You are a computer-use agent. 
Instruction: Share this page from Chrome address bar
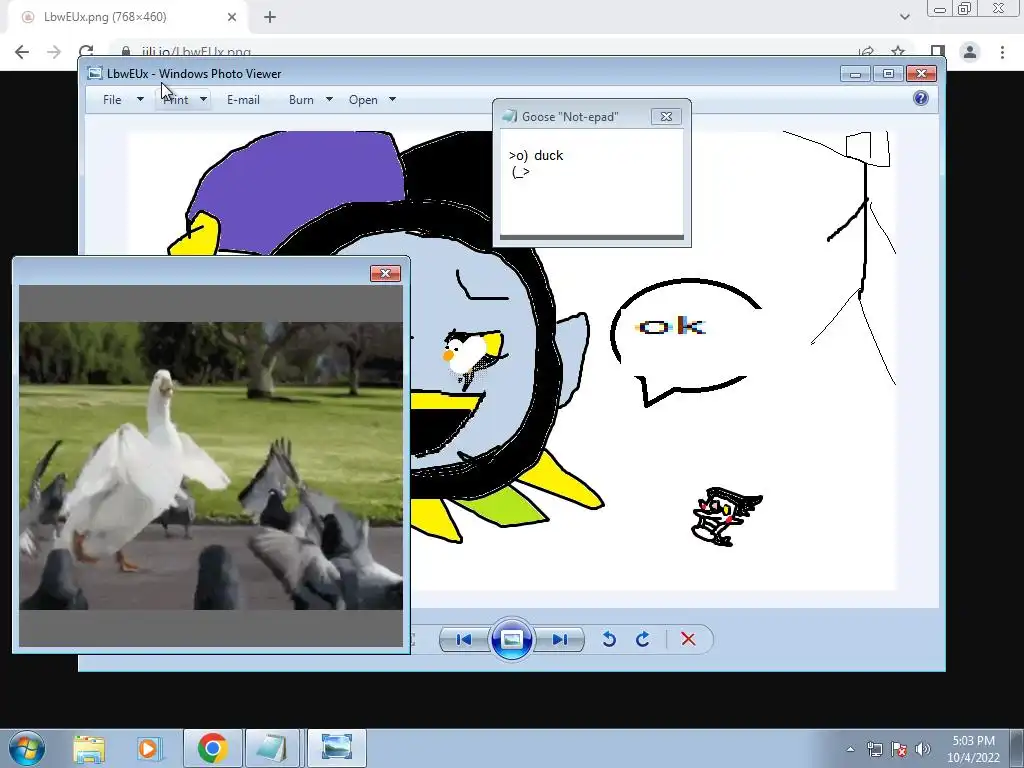click(867, 52)
